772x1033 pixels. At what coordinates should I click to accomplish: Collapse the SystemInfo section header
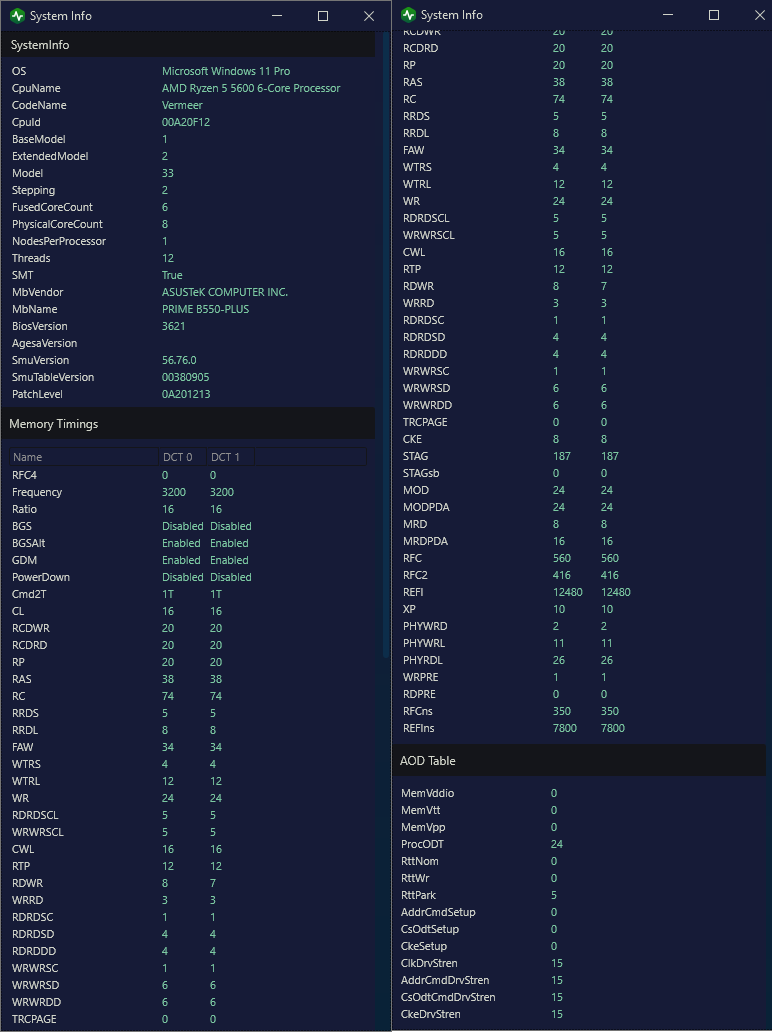click(40, 45)
